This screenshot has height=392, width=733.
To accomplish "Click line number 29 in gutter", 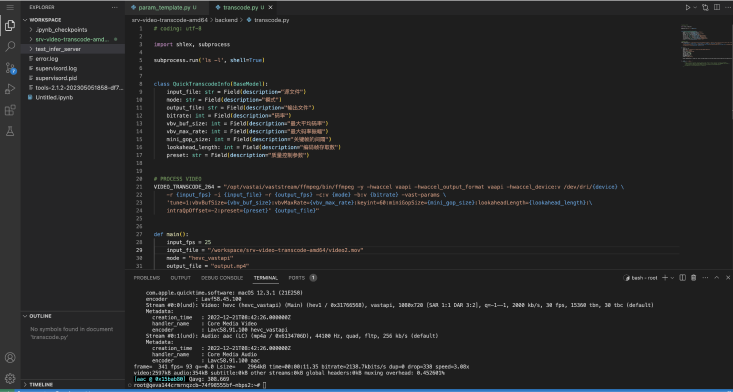I will pos(140,250).
